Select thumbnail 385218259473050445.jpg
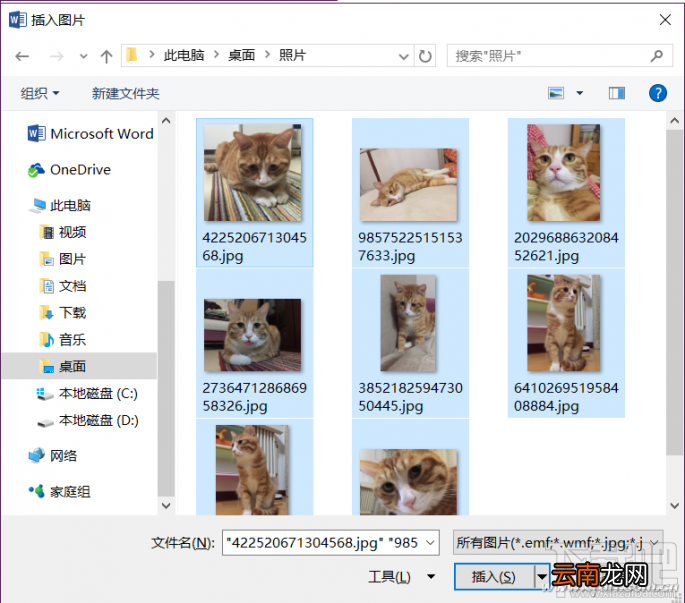 (x=410, y=343)
